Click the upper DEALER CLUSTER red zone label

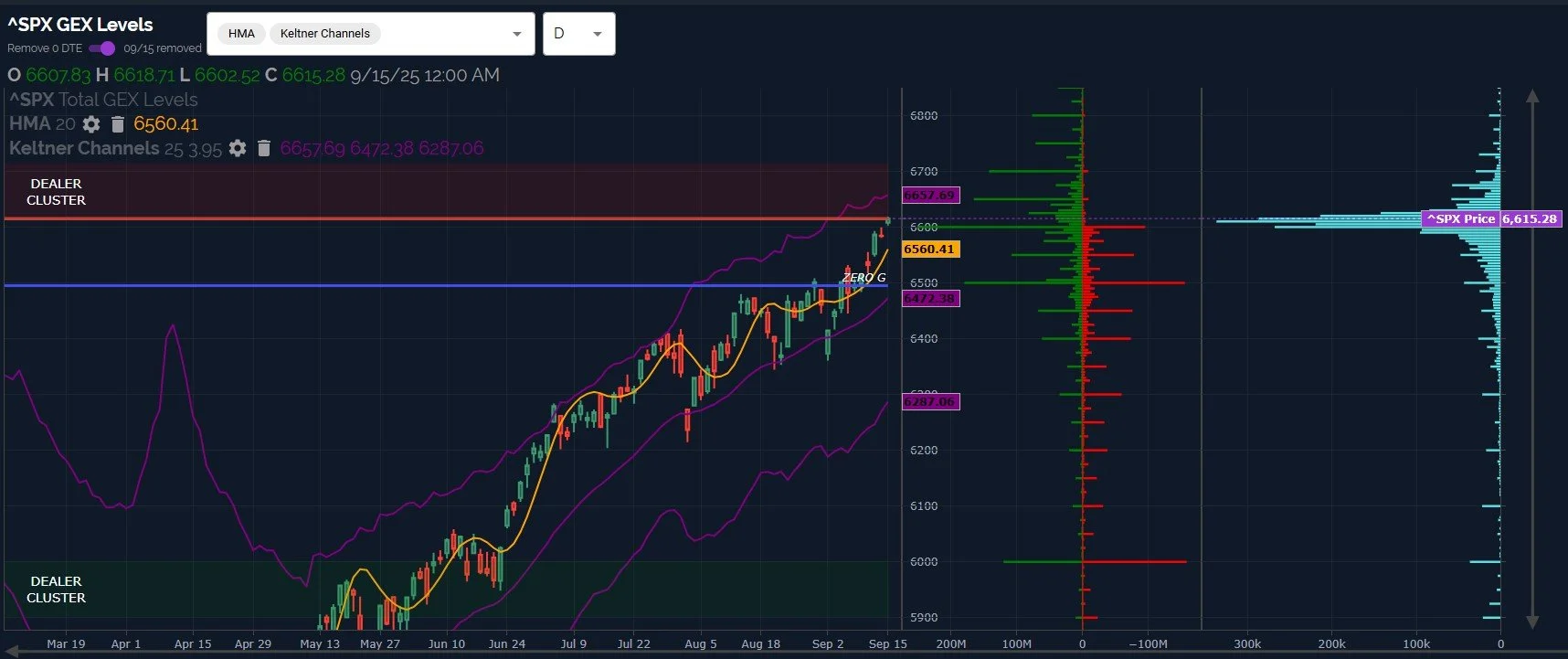(x=56, y=192)
